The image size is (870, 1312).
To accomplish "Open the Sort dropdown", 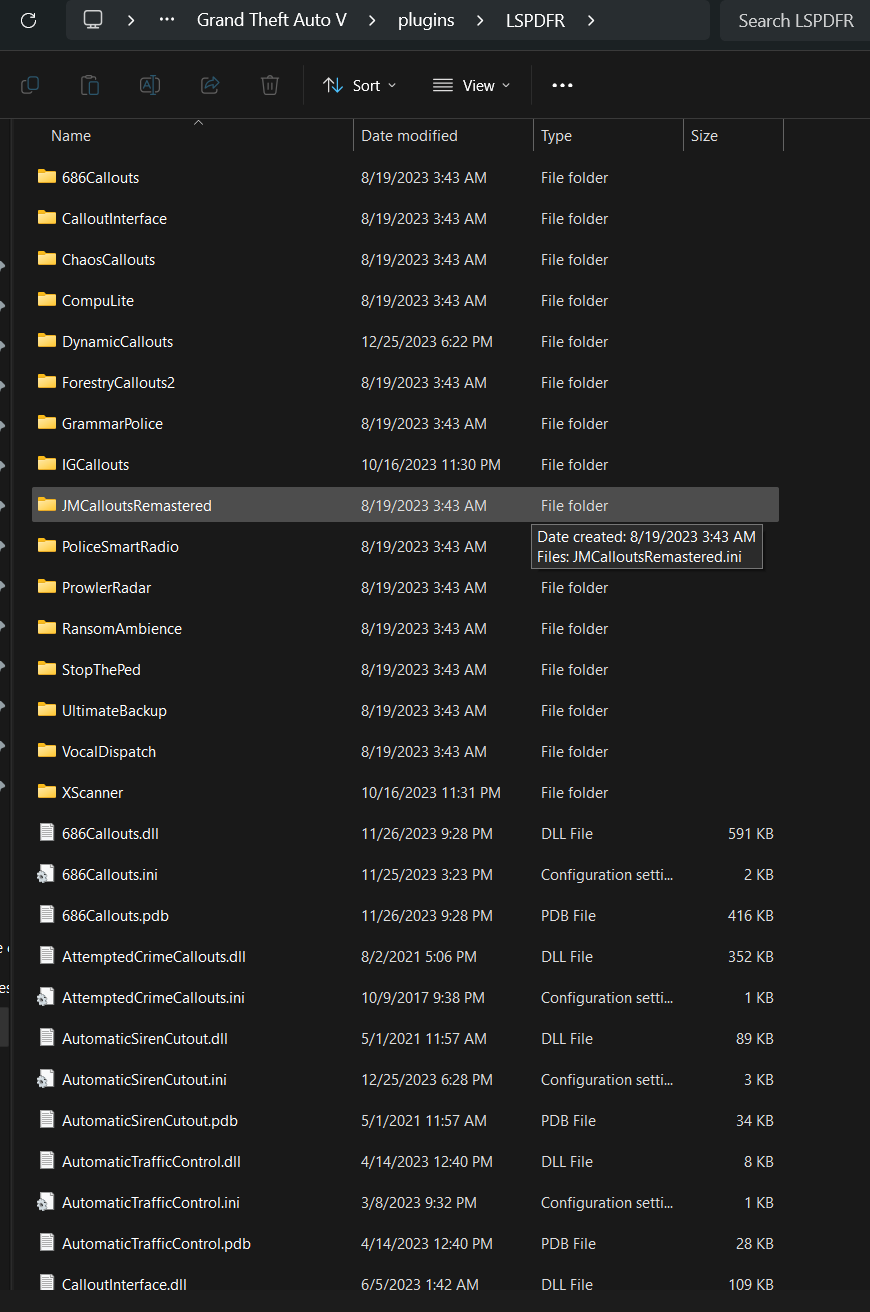I will tap(360, 85).
